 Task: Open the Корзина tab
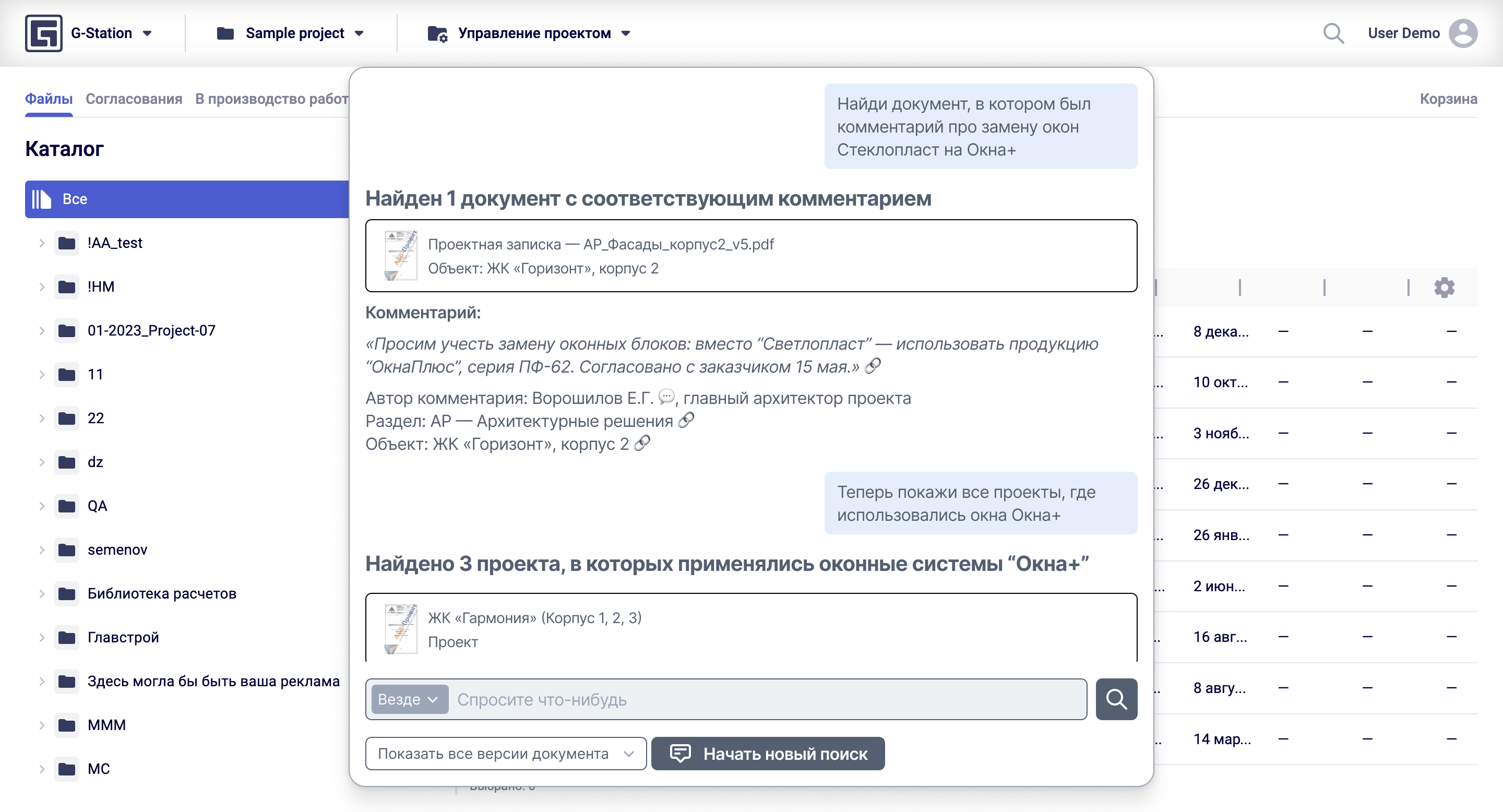click(x=1448, y=99)
